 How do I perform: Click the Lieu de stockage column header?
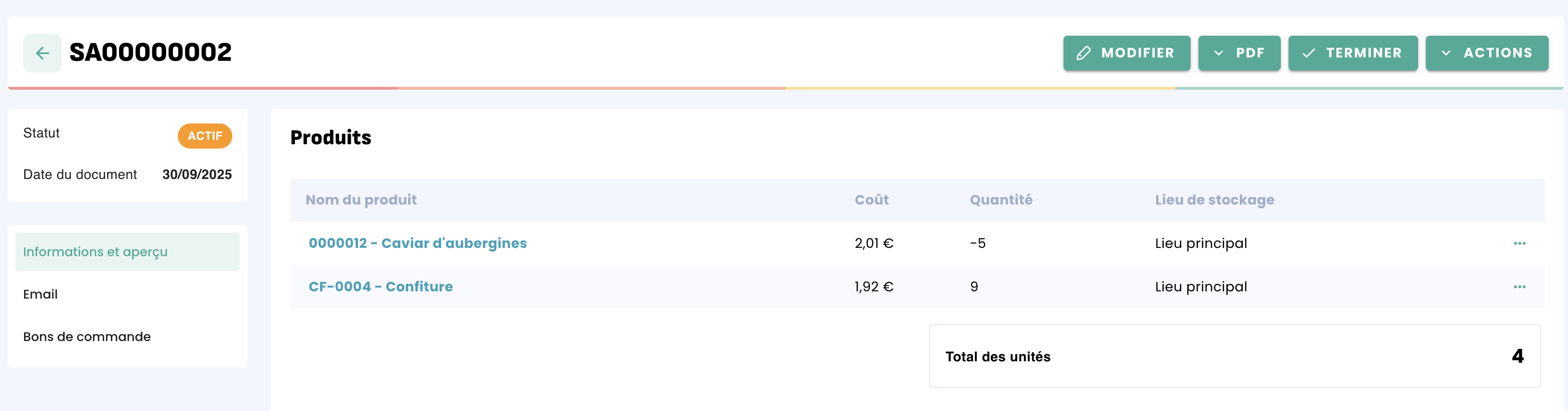[1214, 200]
